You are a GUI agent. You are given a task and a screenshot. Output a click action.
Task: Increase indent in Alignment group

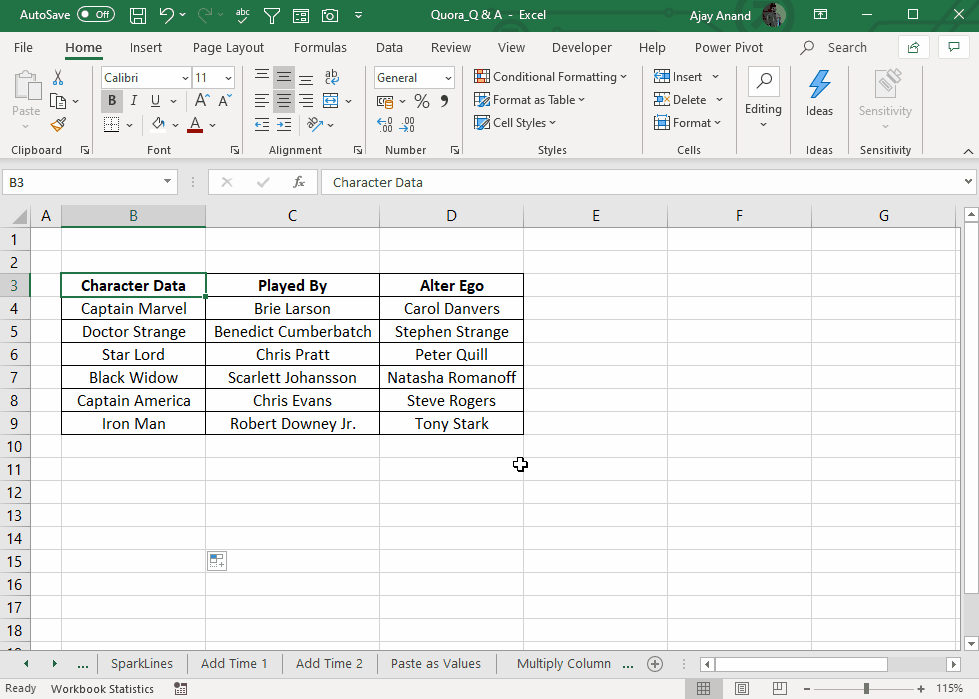click(x=284, y=124)
